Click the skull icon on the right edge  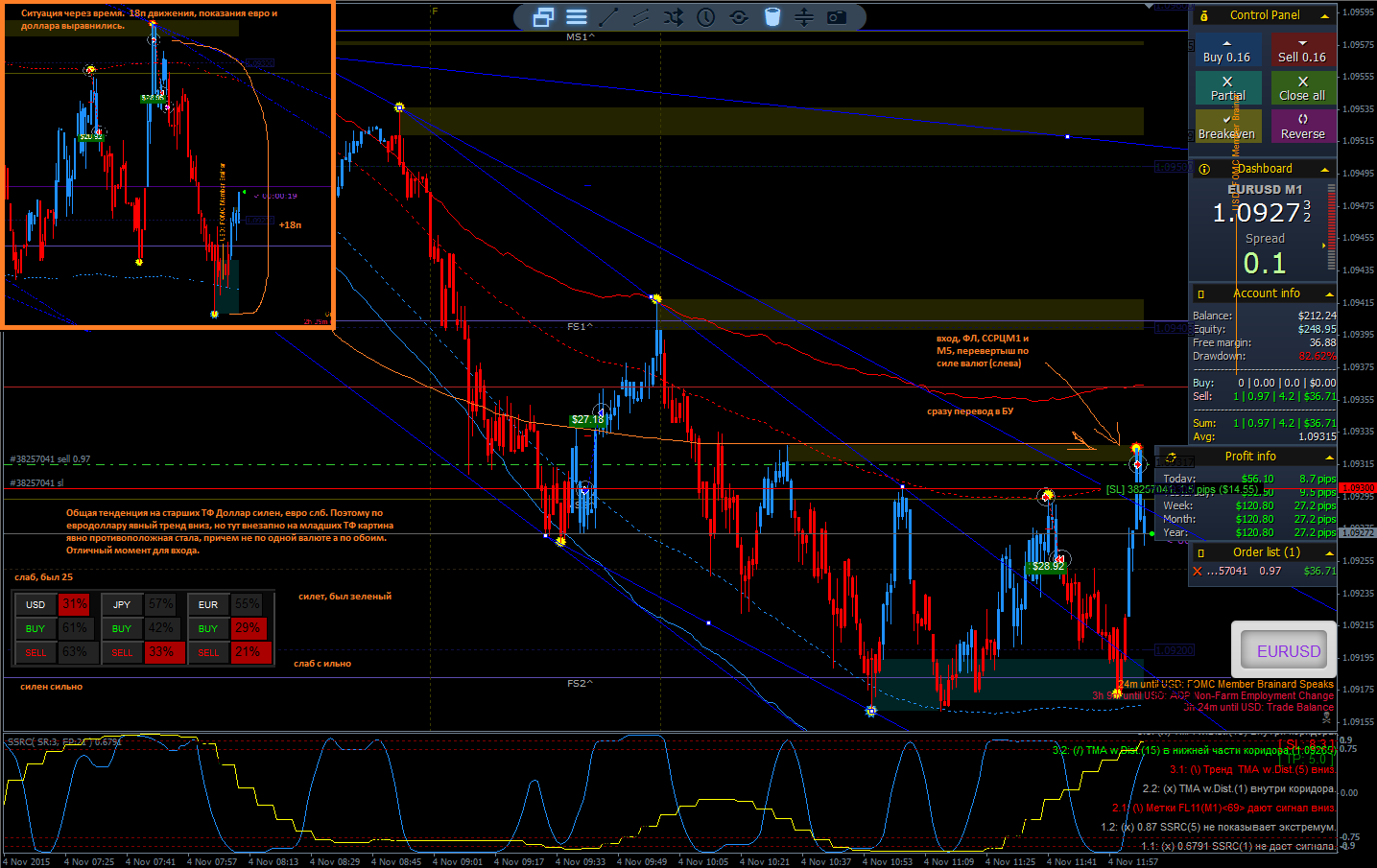(x=1327, y=716)
